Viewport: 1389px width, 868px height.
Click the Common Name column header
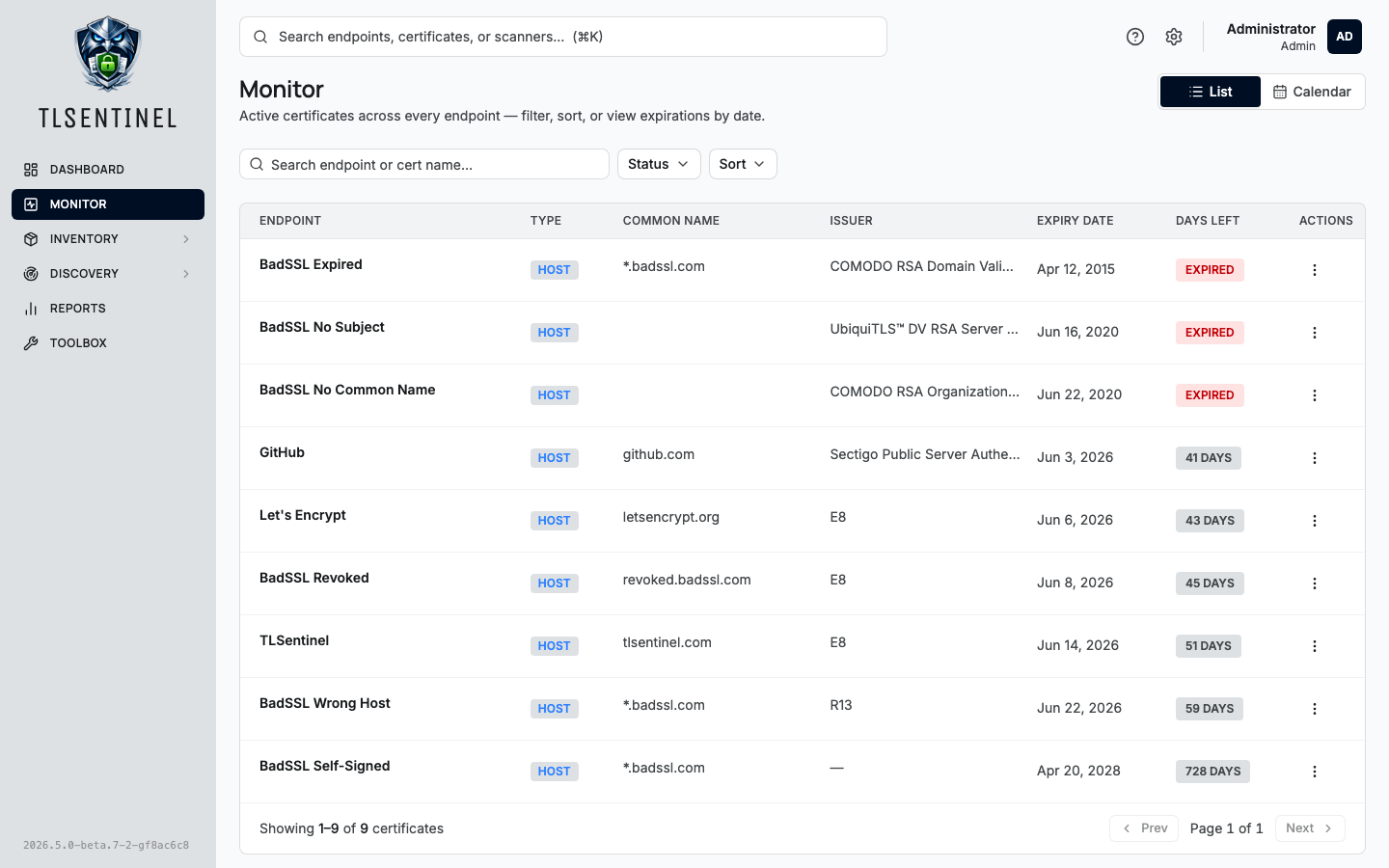[x=671, y=221]
